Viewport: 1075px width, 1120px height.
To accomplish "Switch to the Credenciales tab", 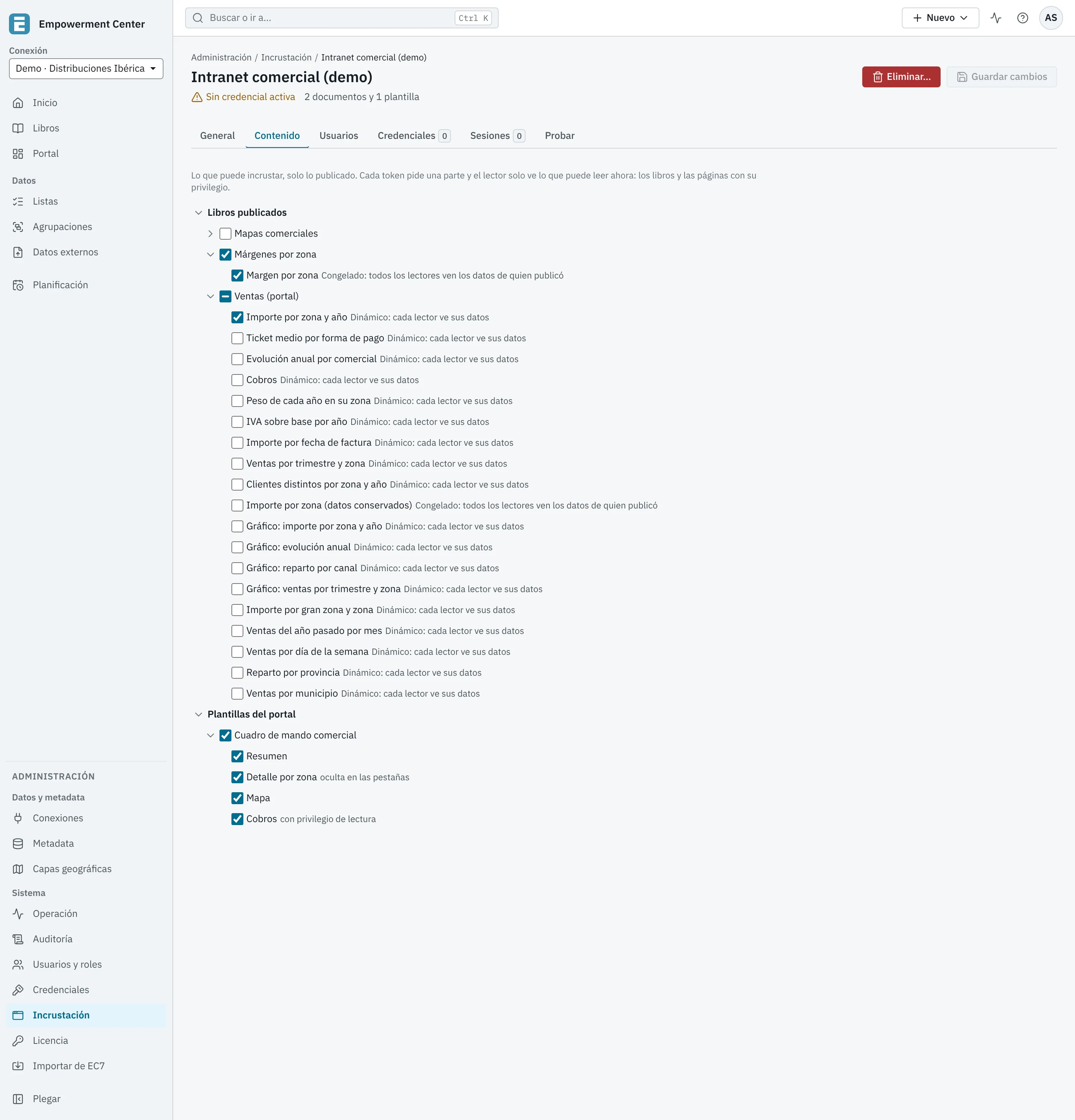I will click(414, 136).
